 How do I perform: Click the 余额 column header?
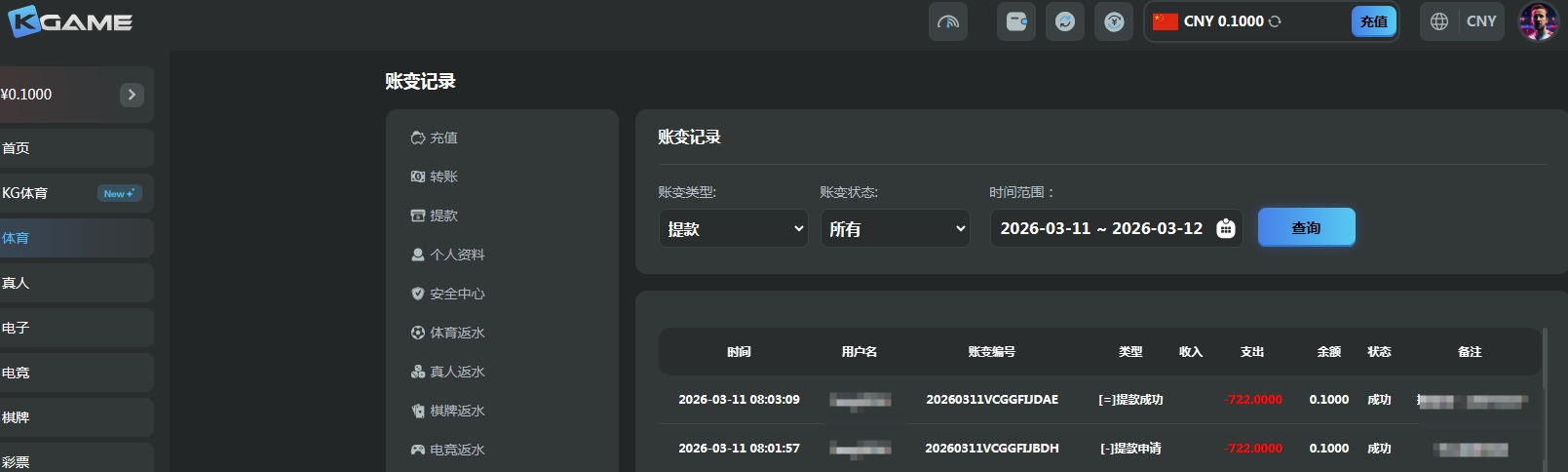pos(1329,352)
